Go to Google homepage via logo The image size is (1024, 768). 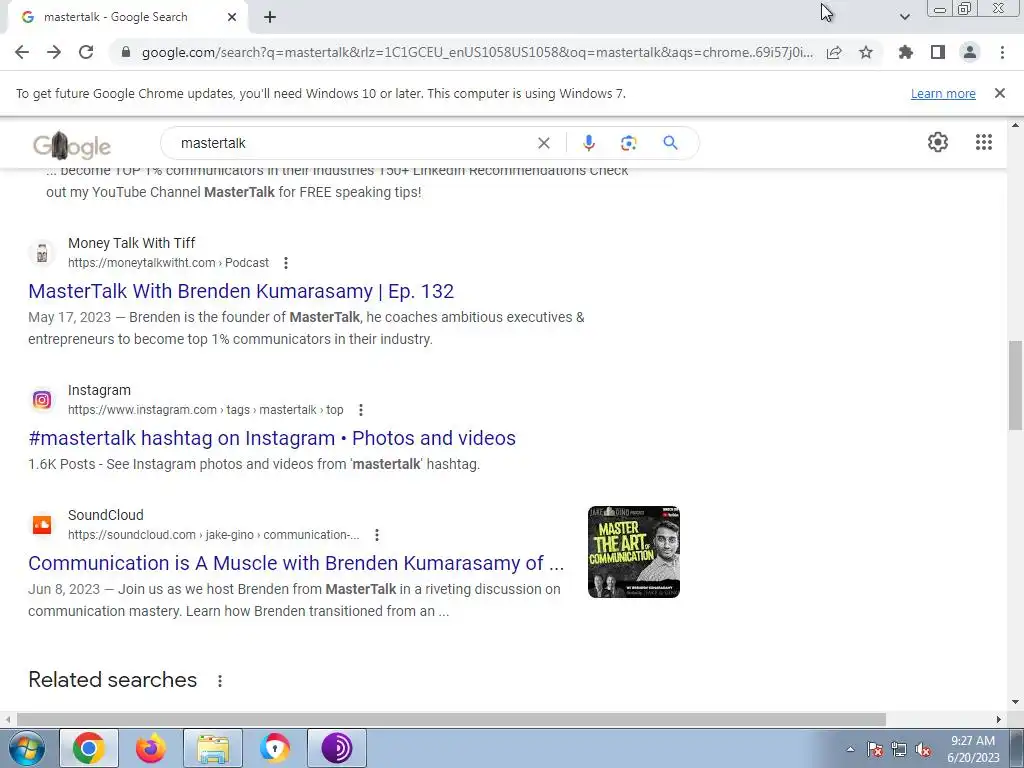point(72,145)
